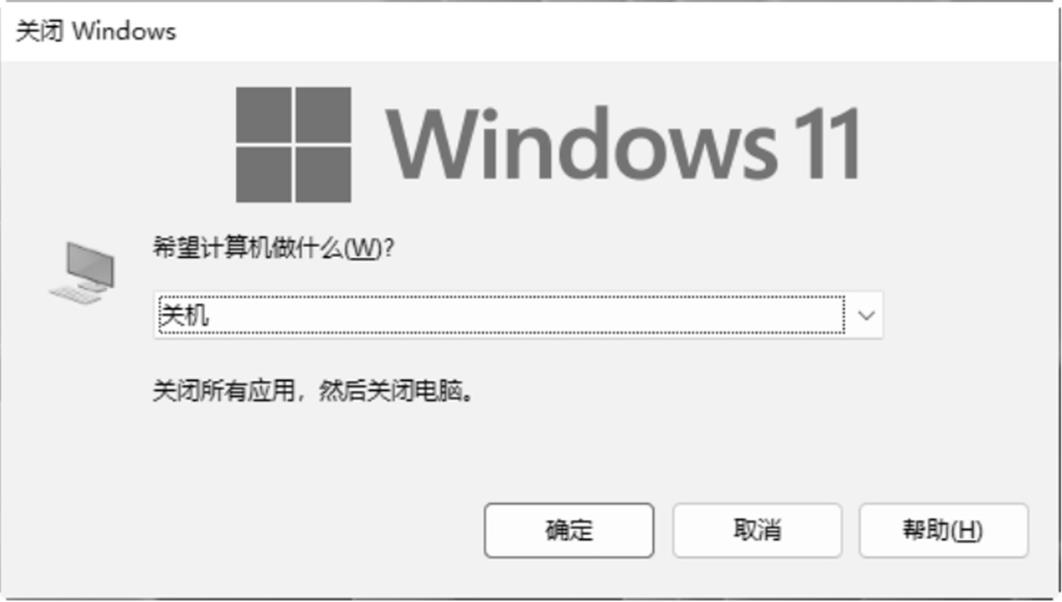Image resolution: width=1062 pixels, height=602 pixels.
Task: Confirm shutdown with the 确定 button
Action: tap(569, 530)
